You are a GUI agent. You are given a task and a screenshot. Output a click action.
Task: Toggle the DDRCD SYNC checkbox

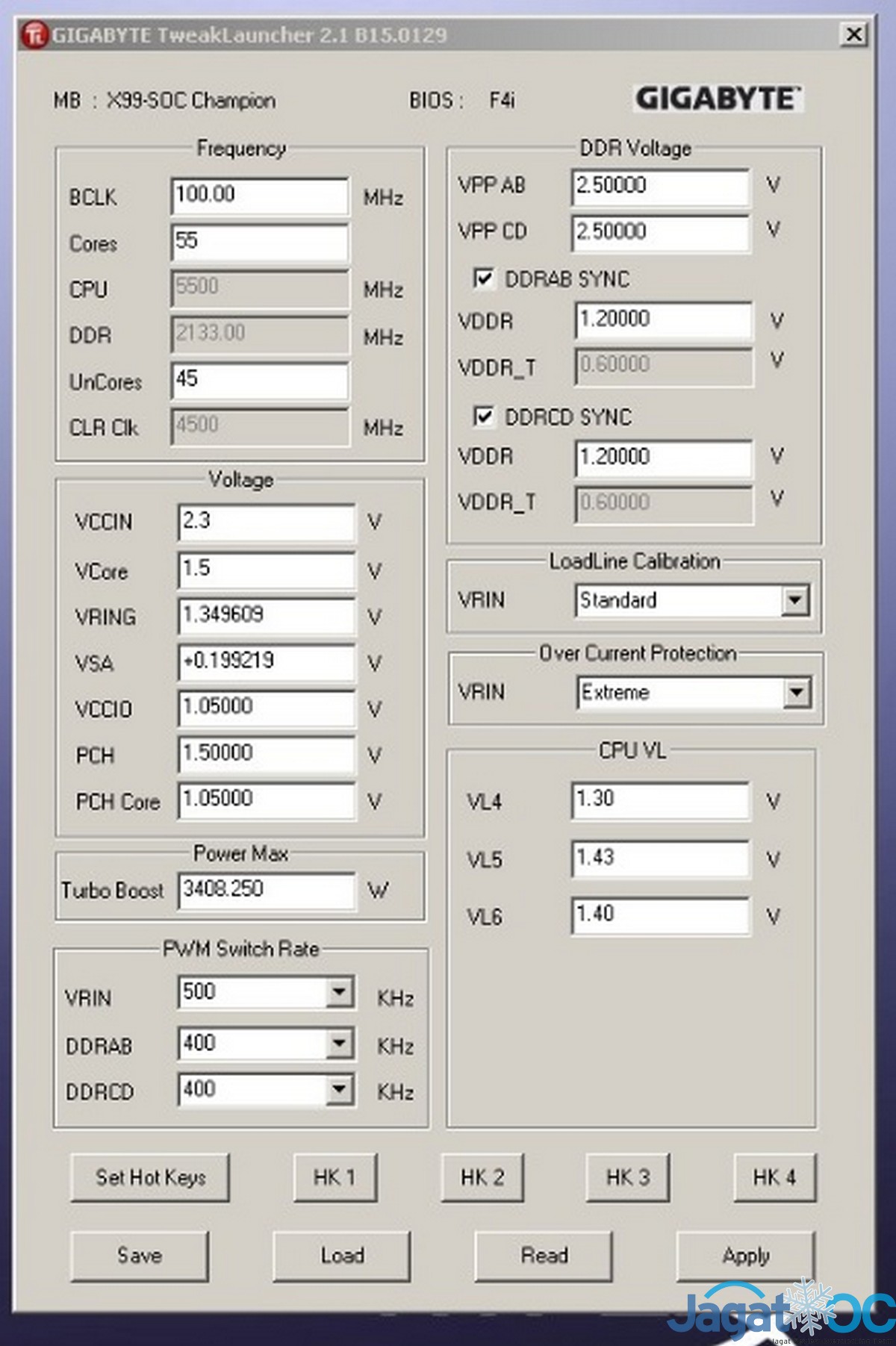(484, 416)
